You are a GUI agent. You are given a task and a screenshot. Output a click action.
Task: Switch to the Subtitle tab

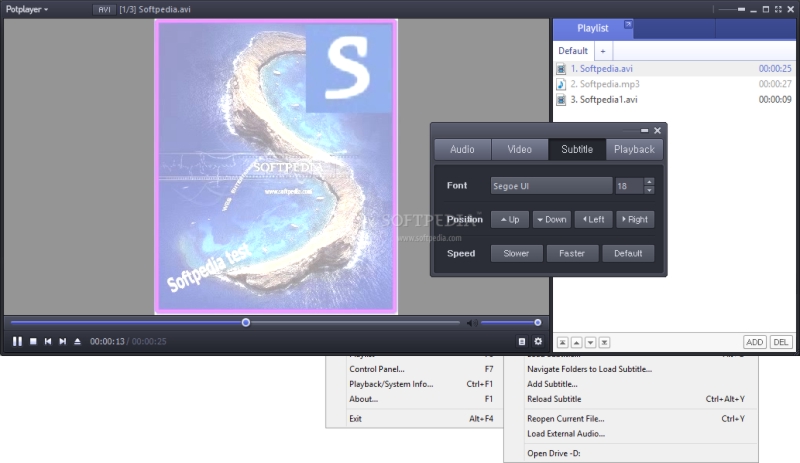[x=577, y=150]
